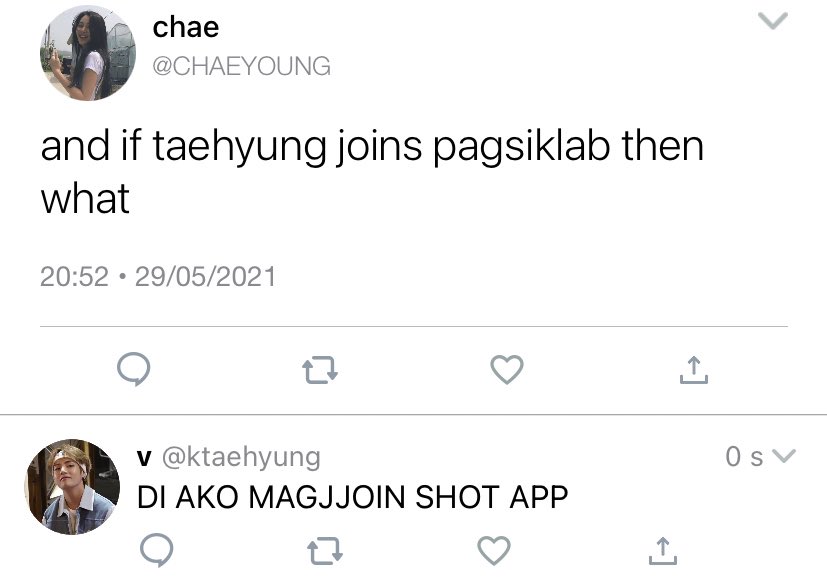
Task: Visit the @ktaehyung handle
Action: [x=241, y=457]
